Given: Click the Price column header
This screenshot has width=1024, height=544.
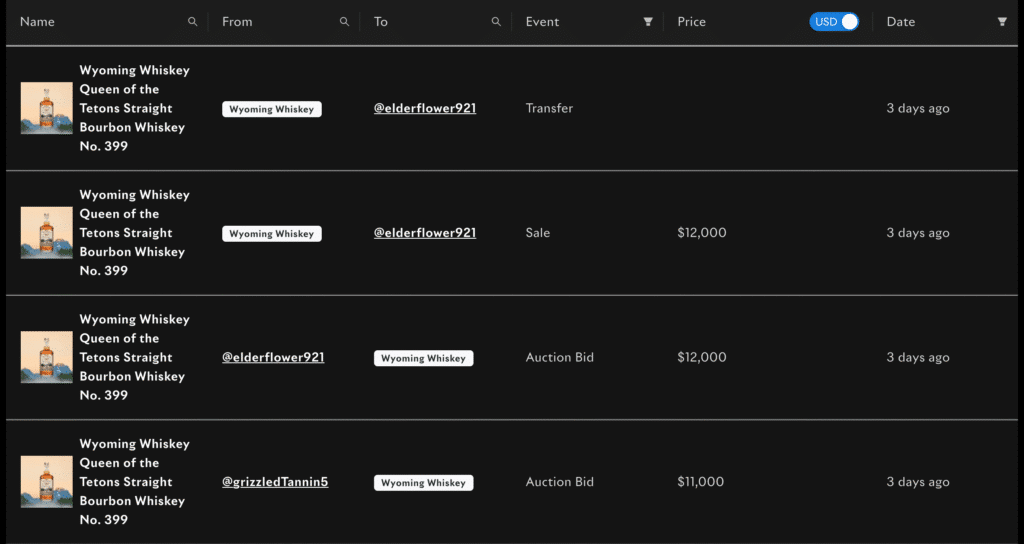Looking at the screenshot, I should coord(692,22).
